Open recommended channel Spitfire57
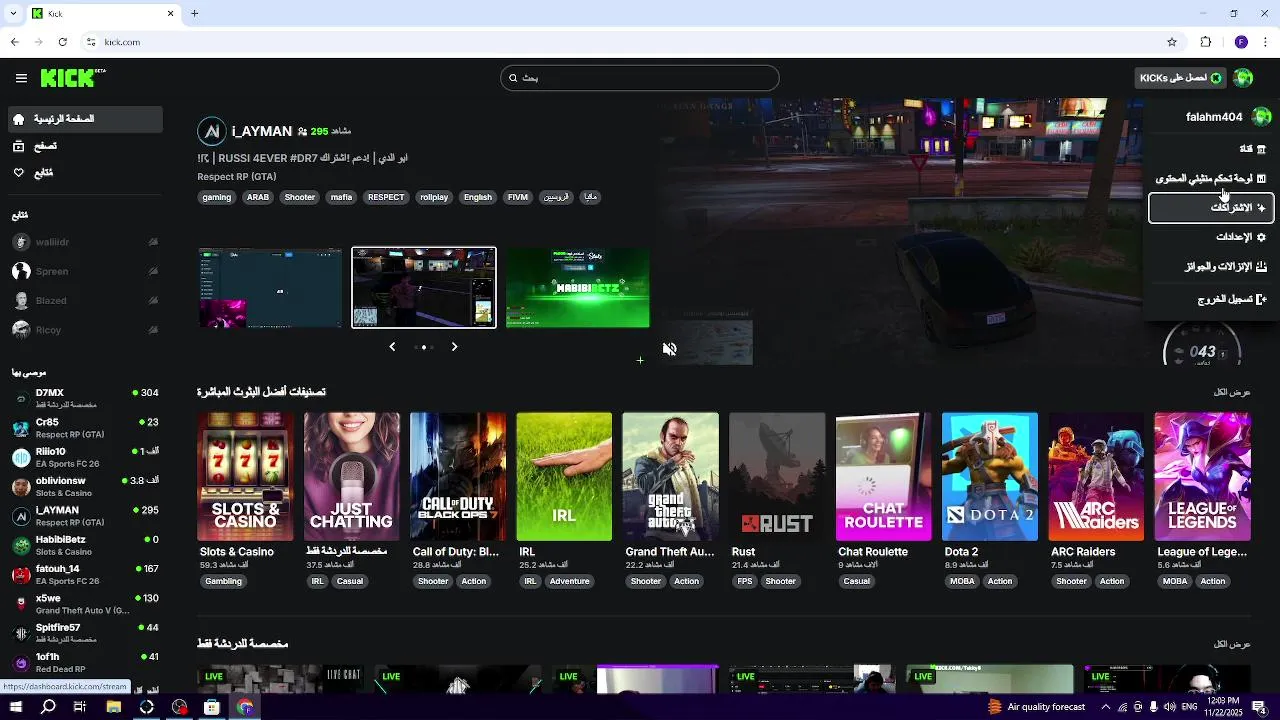The image size is (1280, 720). pyautogui.click(x=85, y=633)
